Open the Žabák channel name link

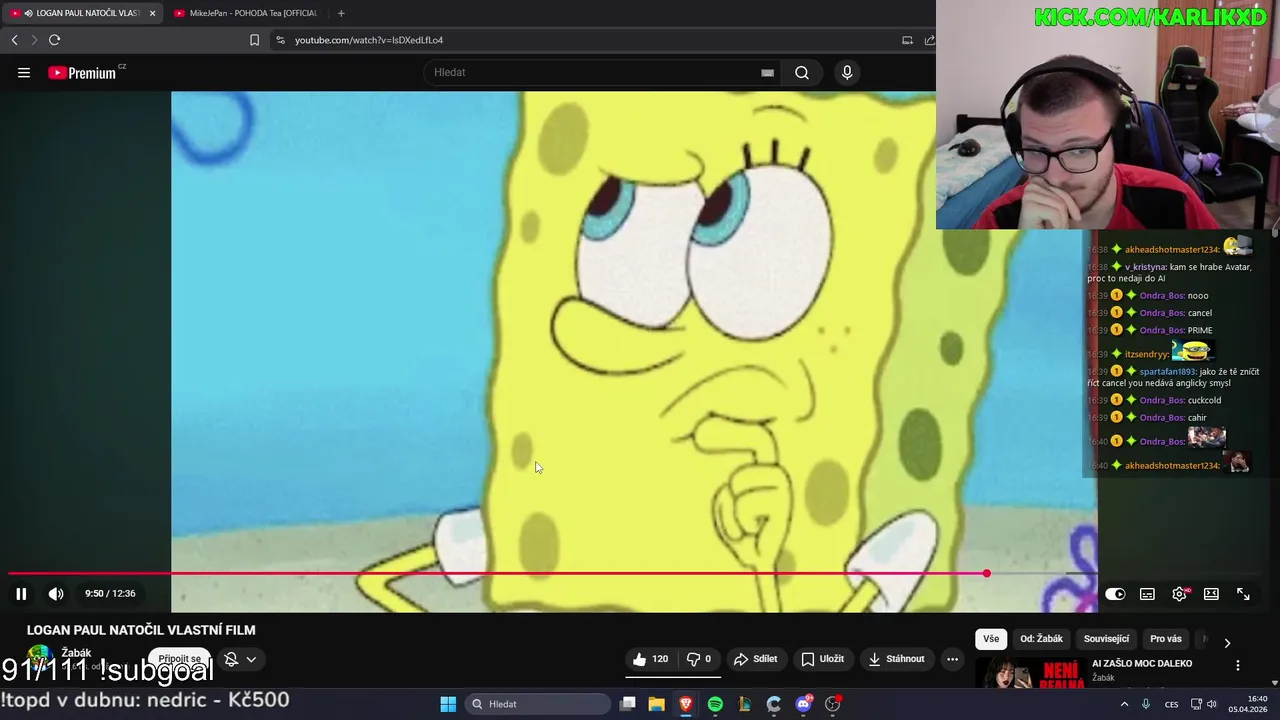(76, 653)
